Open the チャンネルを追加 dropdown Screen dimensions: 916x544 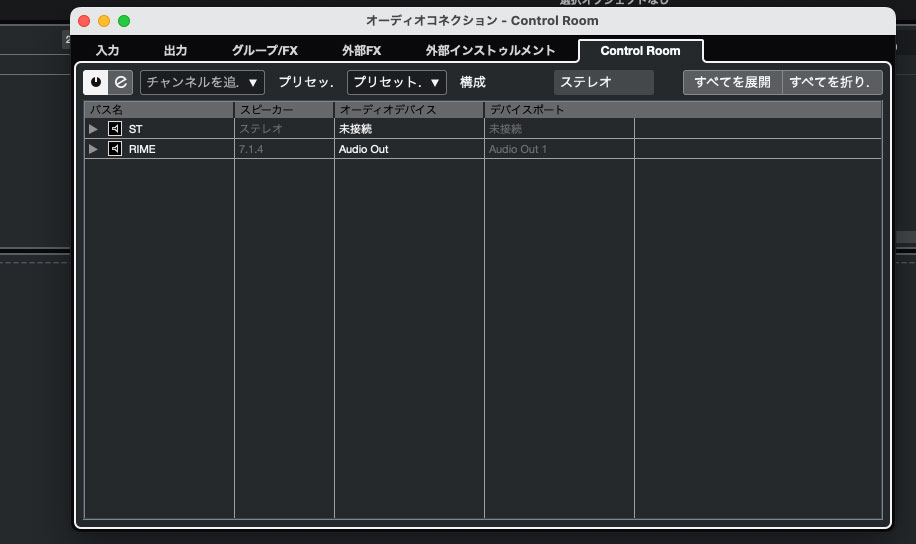[x=202, y=82]
